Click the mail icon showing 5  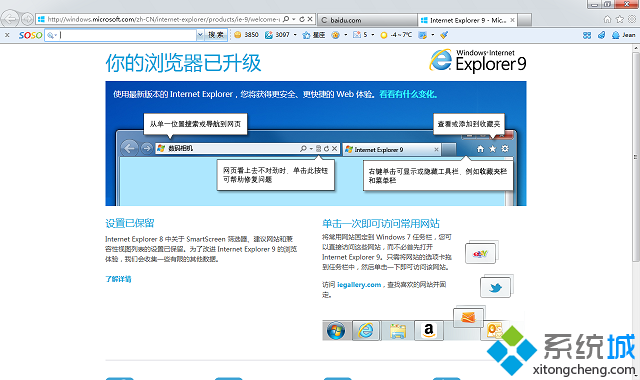pos(360,35)
